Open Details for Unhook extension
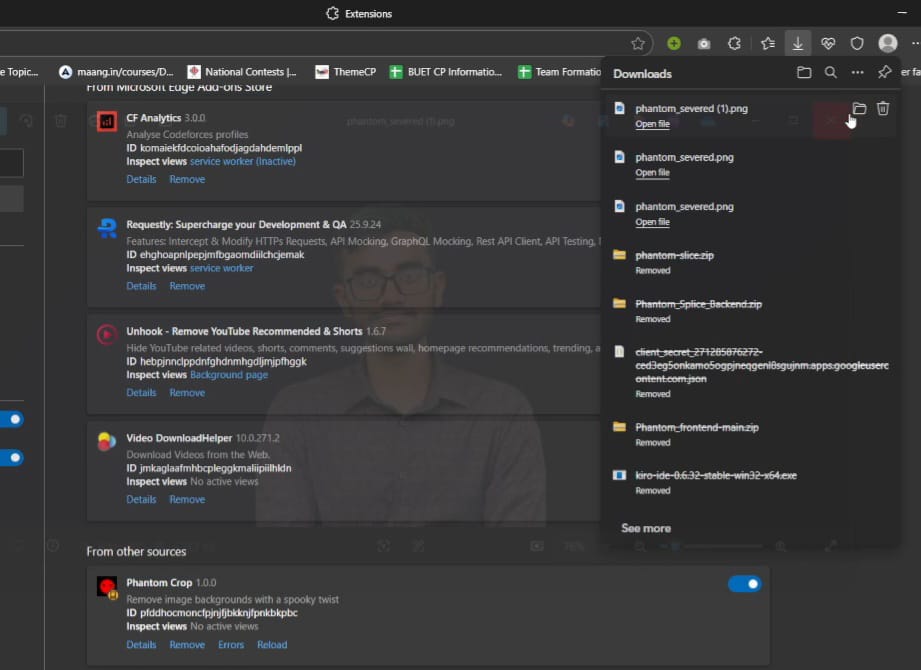The width and height of the screenshot is (921, 670). point(141,392)
